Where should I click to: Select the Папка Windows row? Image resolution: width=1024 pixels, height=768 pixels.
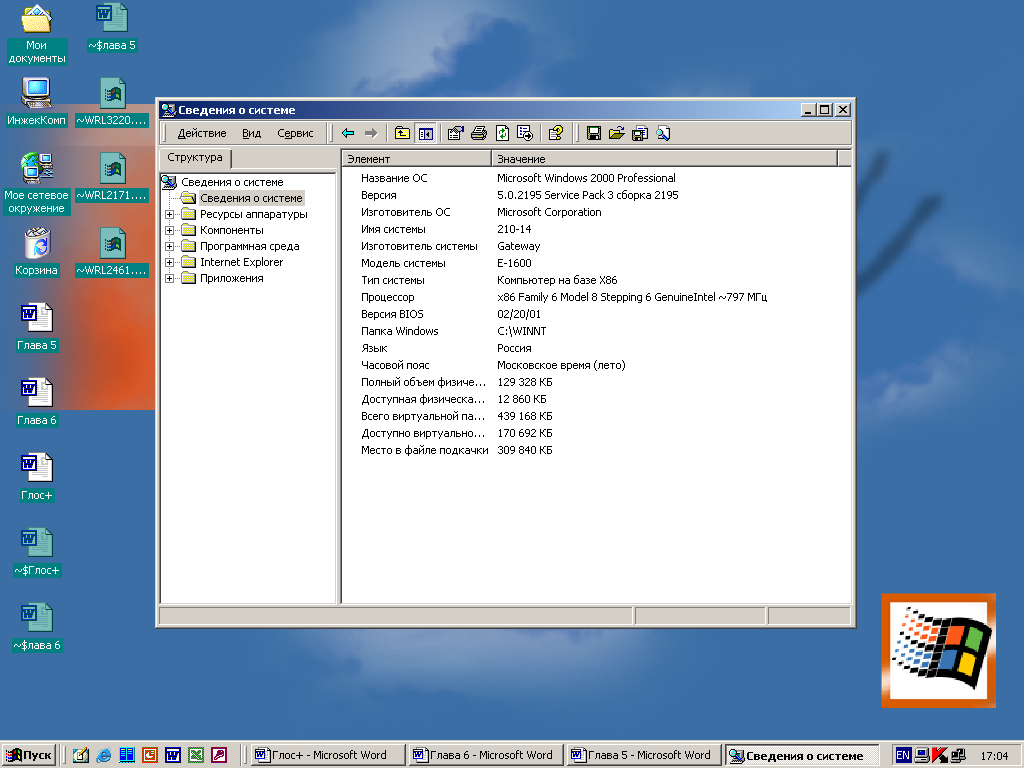(x=596, y=331)
